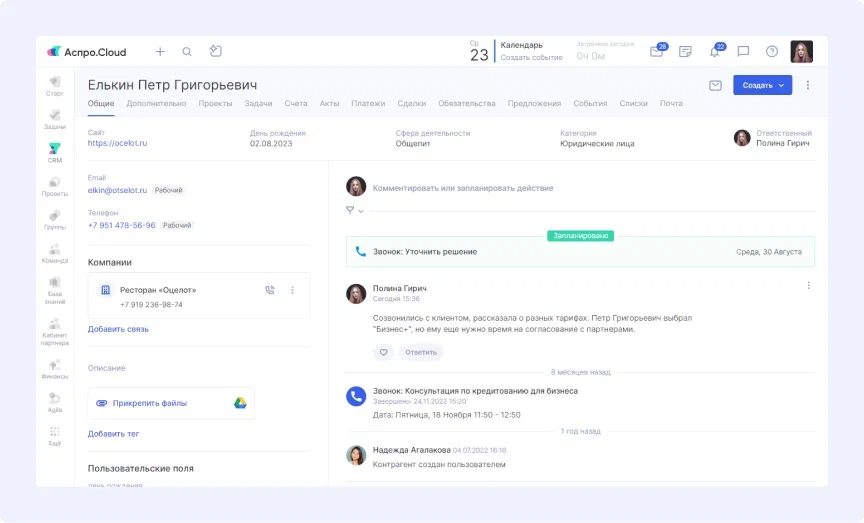
Task: Open Ресторан «Оцелот» company
Action: point(158,290)
